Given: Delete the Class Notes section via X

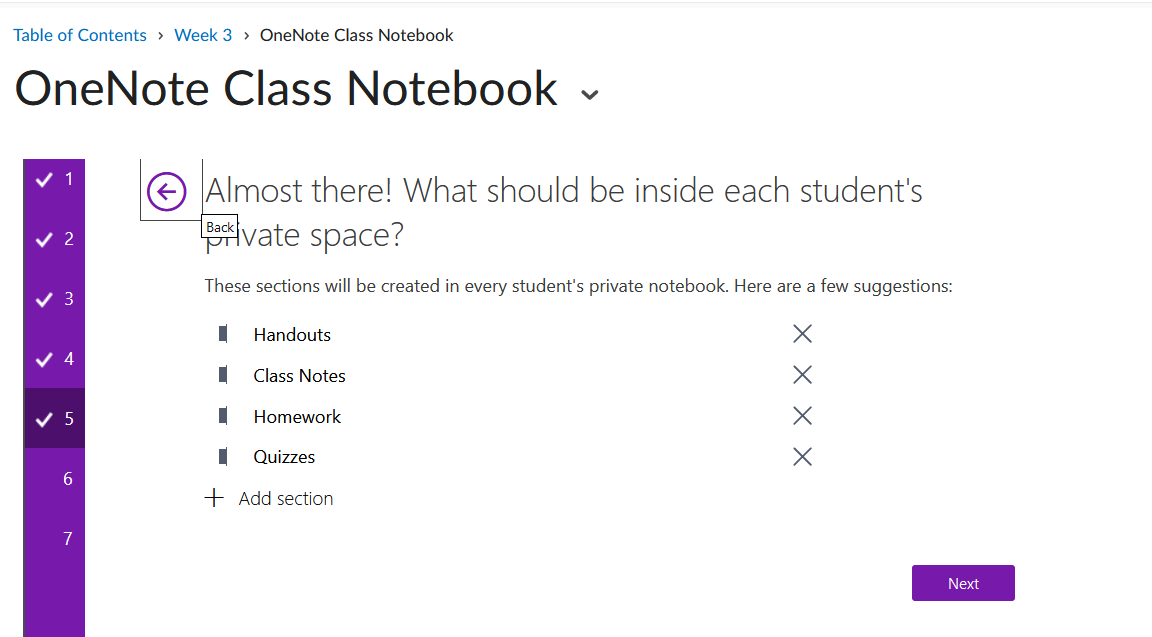Looking at the screenshot, I should 802,375.
